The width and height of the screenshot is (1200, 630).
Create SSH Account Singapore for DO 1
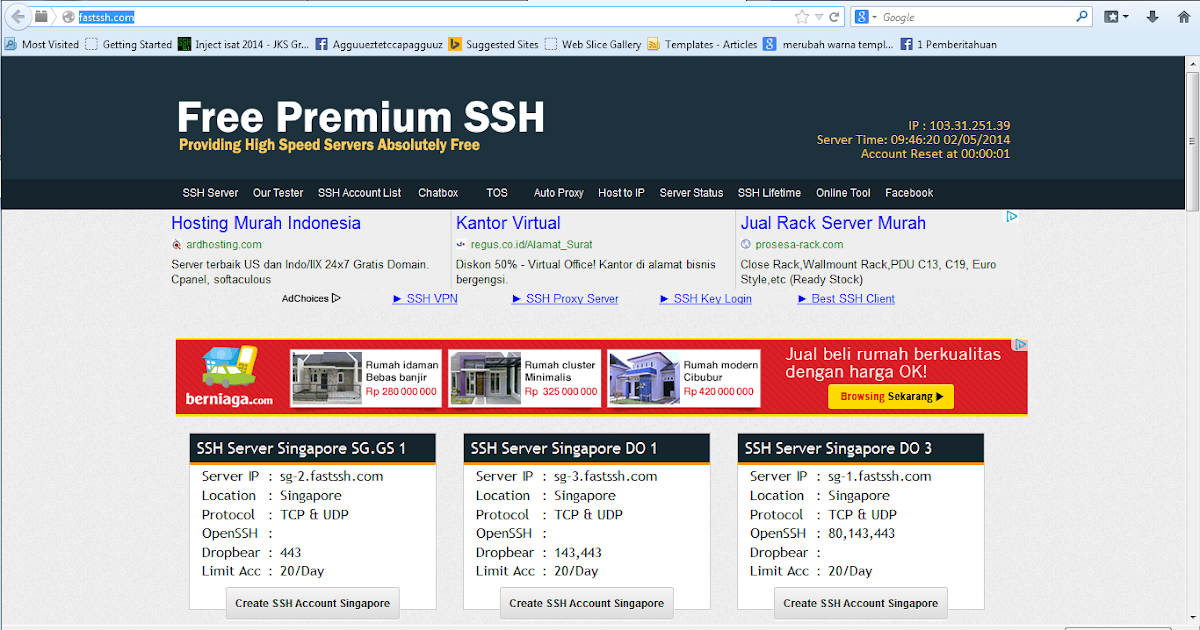(x=586, y=603)
